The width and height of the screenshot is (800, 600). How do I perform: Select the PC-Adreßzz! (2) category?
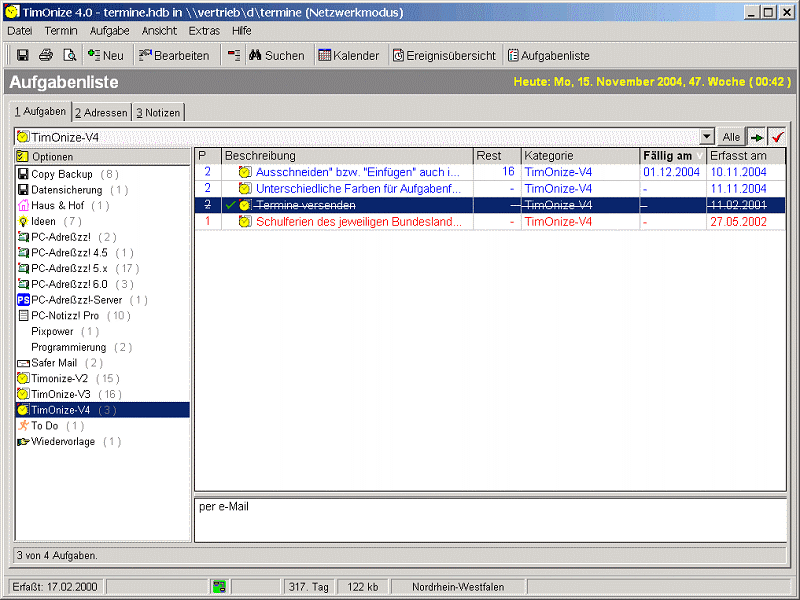point(102,237)
